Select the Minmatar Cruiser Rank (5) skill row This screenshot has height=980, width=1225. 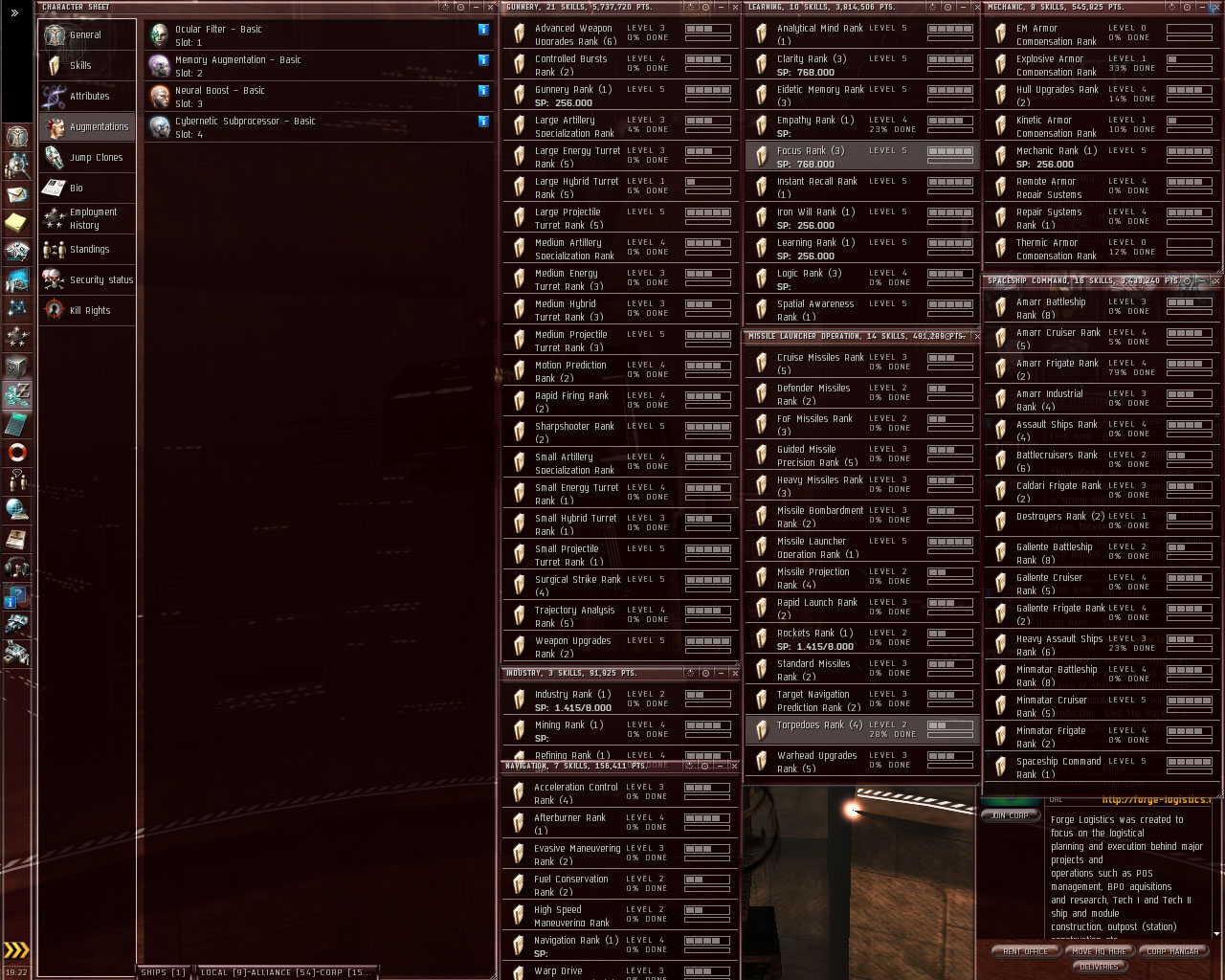(x=1102, y=706)
